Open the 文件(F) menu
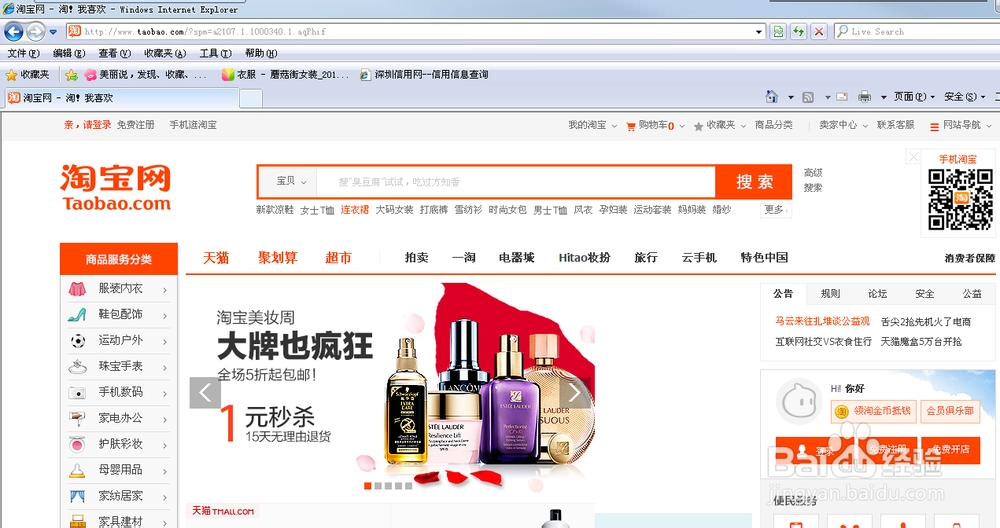 click(23, 54)
